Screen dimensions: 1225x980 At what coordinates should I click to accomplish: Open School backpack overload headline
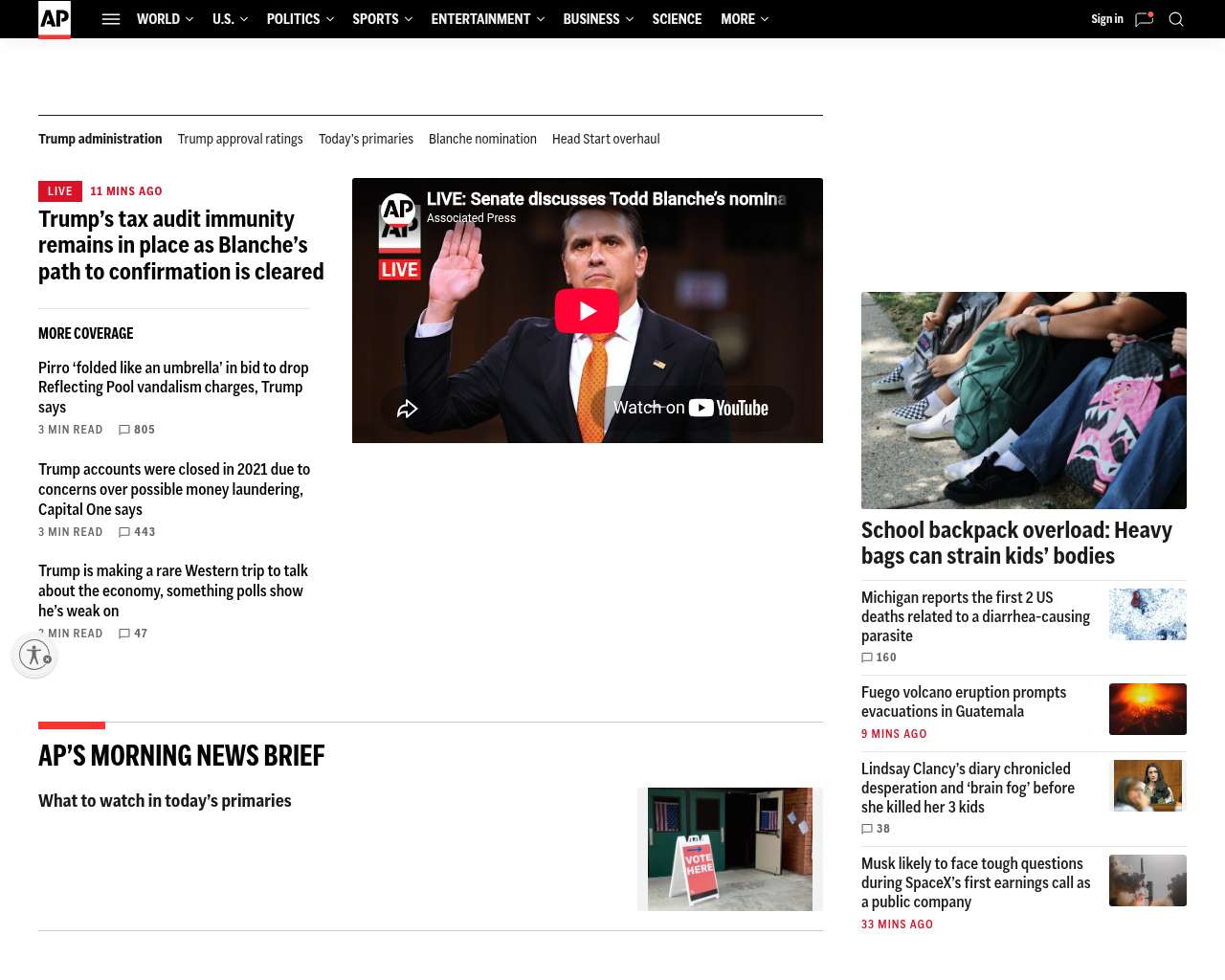point(1016,543)
